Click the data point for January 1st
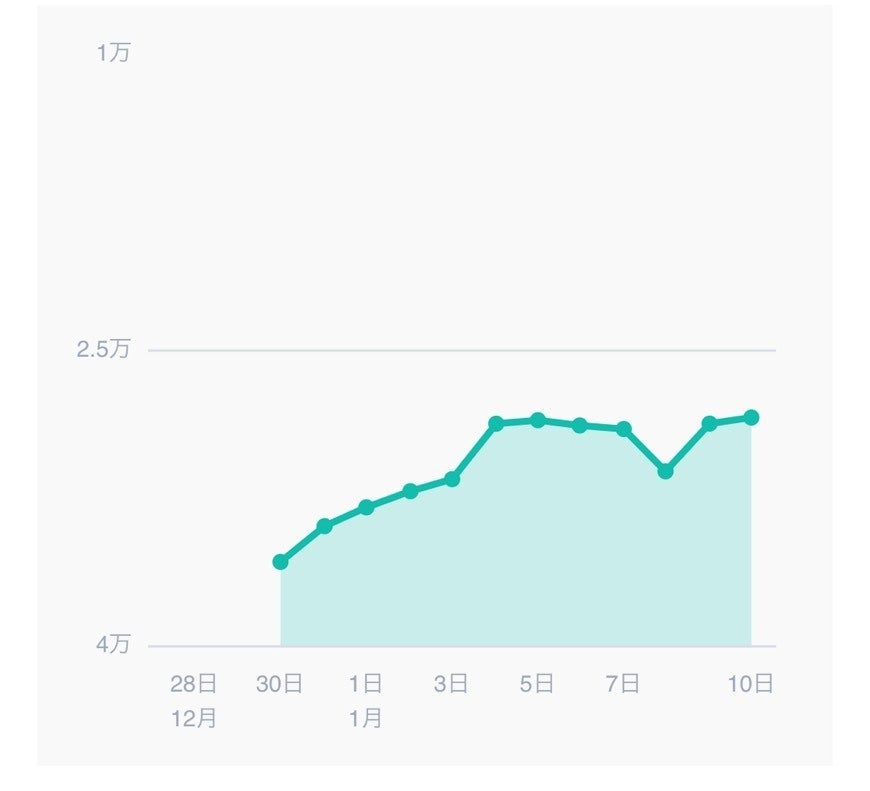Image resolution: width=870 pixels, height=791 pixels. click(x=366, y=507)
